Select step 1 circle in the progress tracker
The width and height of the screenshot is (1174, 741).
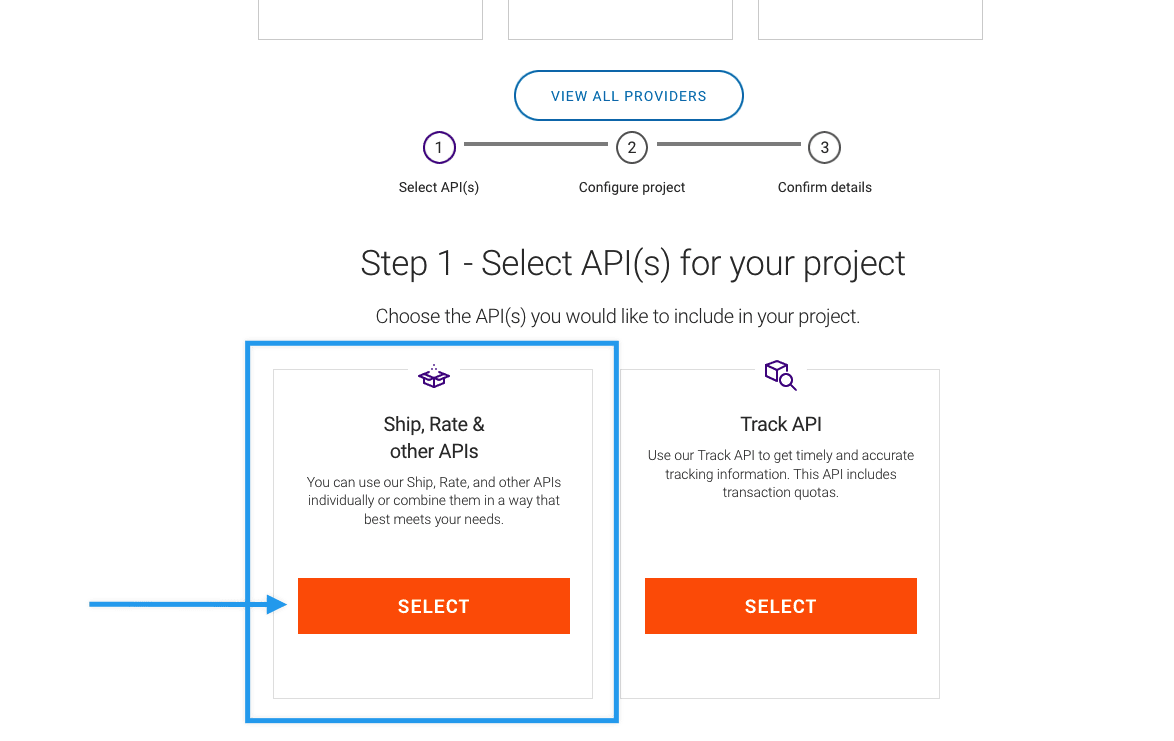pos(439,147)
